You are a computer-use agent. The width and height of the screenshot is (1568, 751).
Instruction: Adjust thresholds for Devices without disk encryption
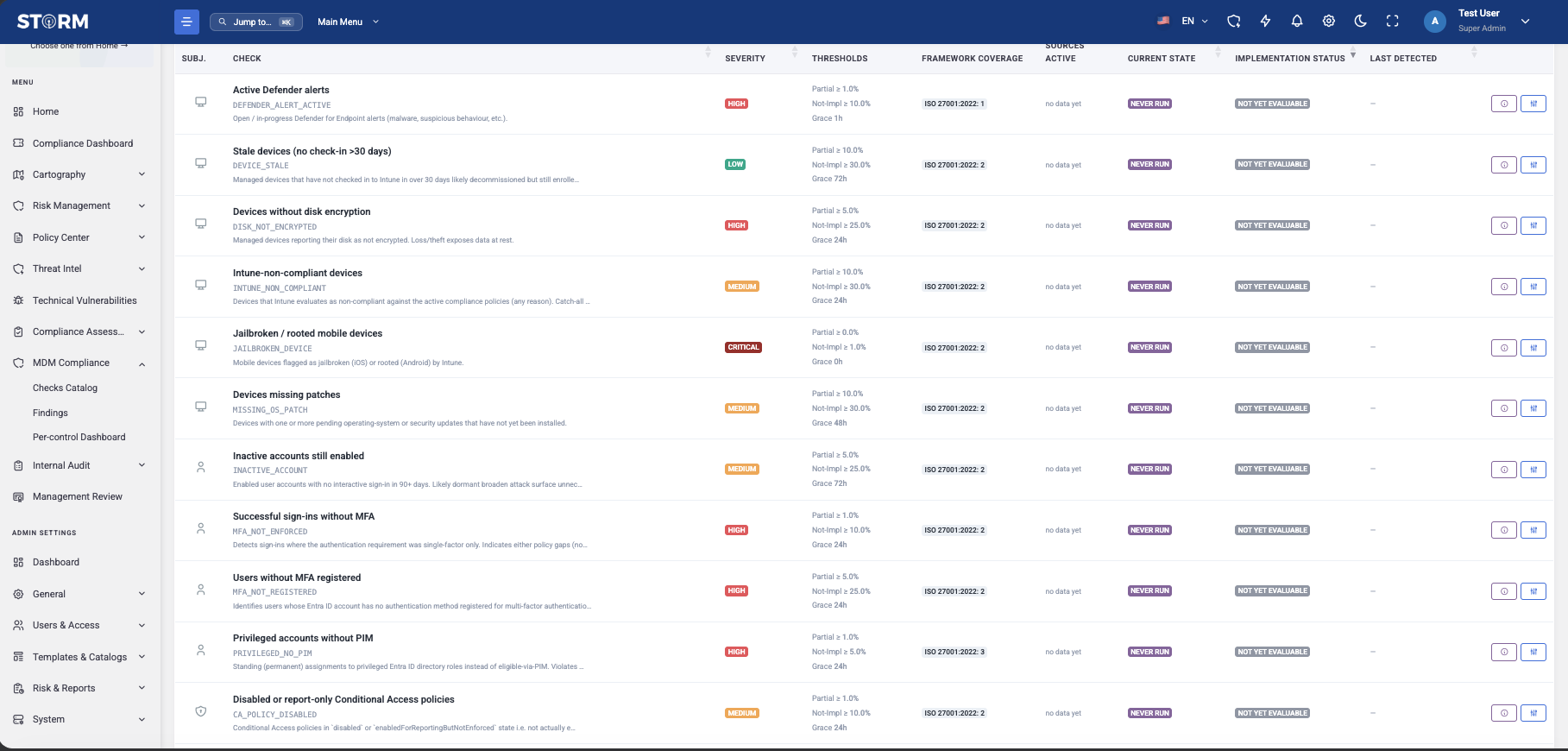click(1533, 225)
